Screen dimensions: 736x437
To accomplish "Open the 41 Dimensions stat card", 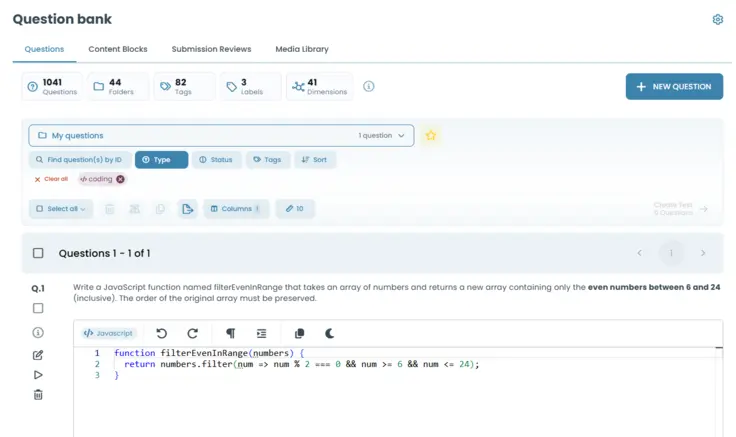I will pyautogui.click(x=320, y=86).
